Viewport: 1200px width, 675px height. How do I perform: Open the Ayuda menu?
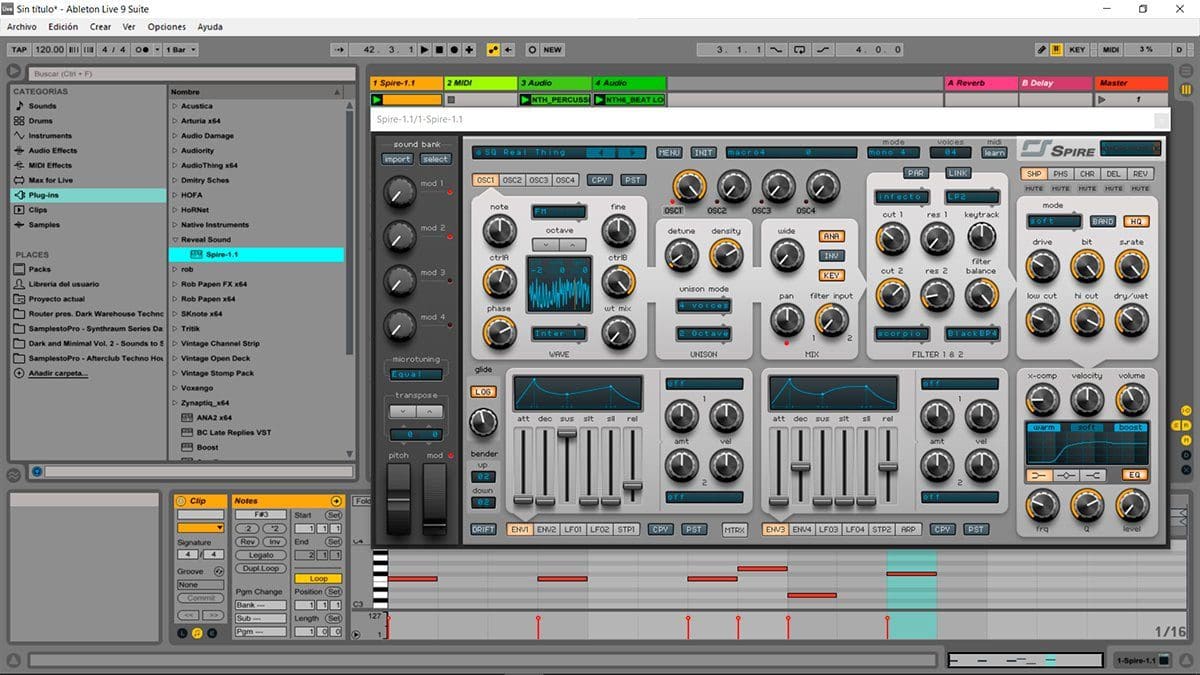click(x=210, y=27)
